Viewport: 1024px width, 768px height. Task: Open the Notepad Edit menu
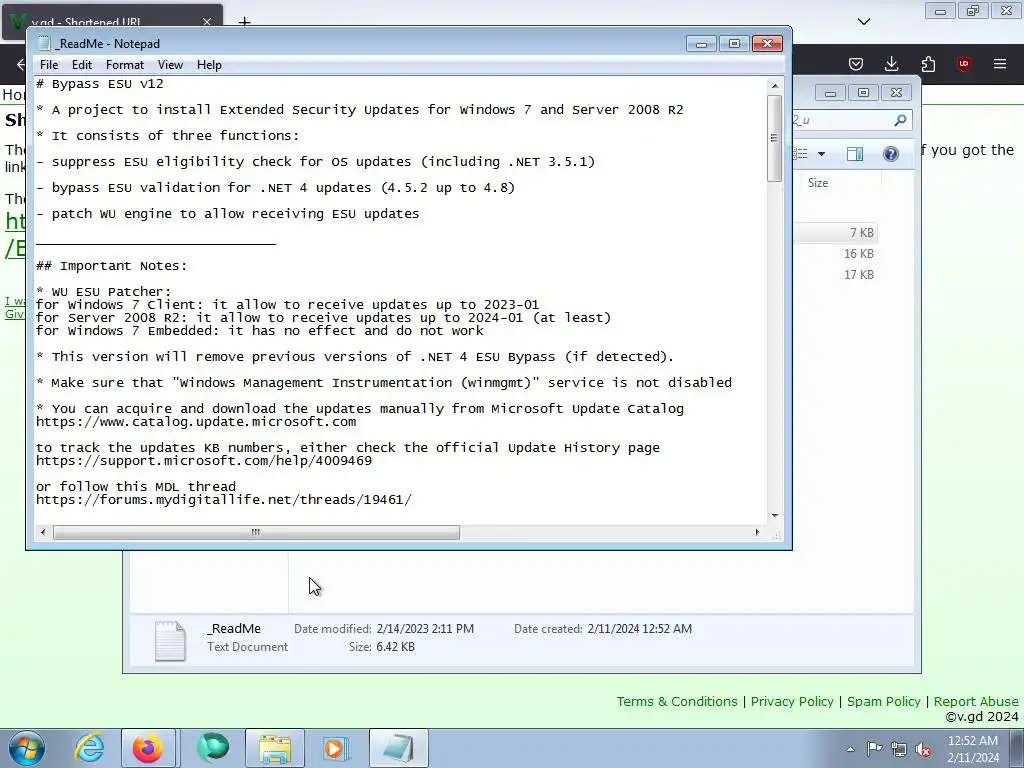(82, 65)
